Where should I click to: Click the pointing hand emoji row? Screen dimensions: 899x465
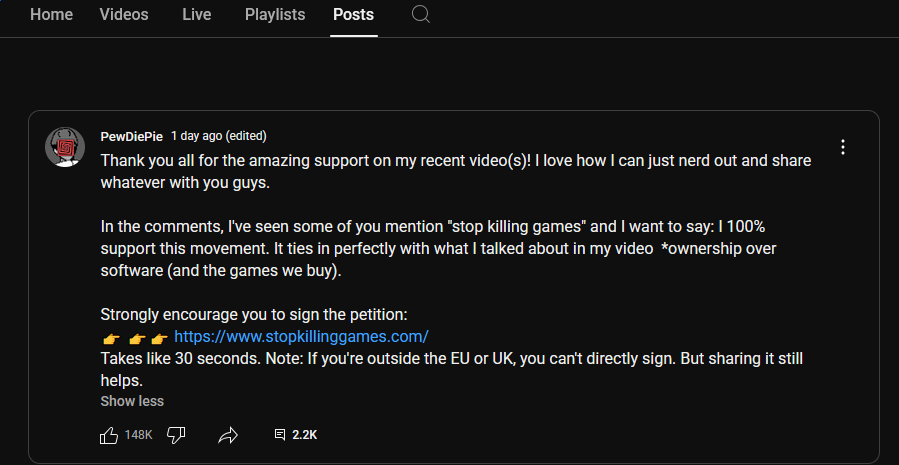click(134, 338)
